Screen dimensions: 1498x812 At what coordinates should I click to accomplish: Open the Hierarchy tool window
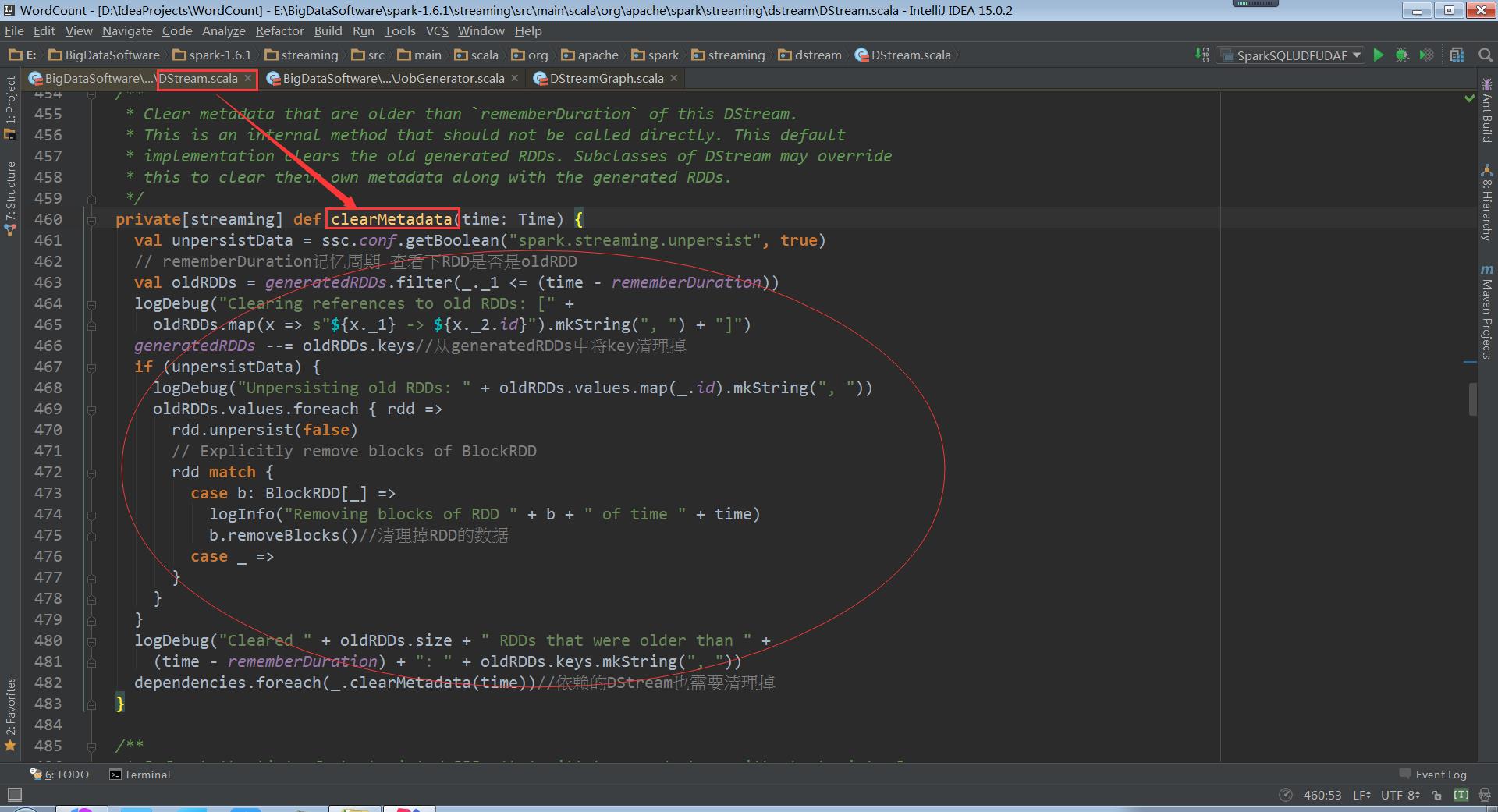point(1487,203)
